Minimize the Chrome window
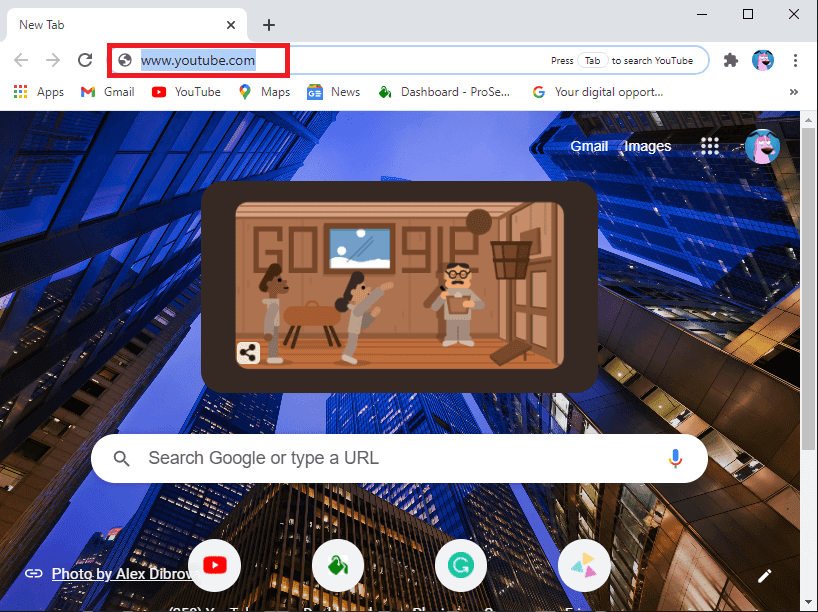The image size is (818, 612). [702, 14]
